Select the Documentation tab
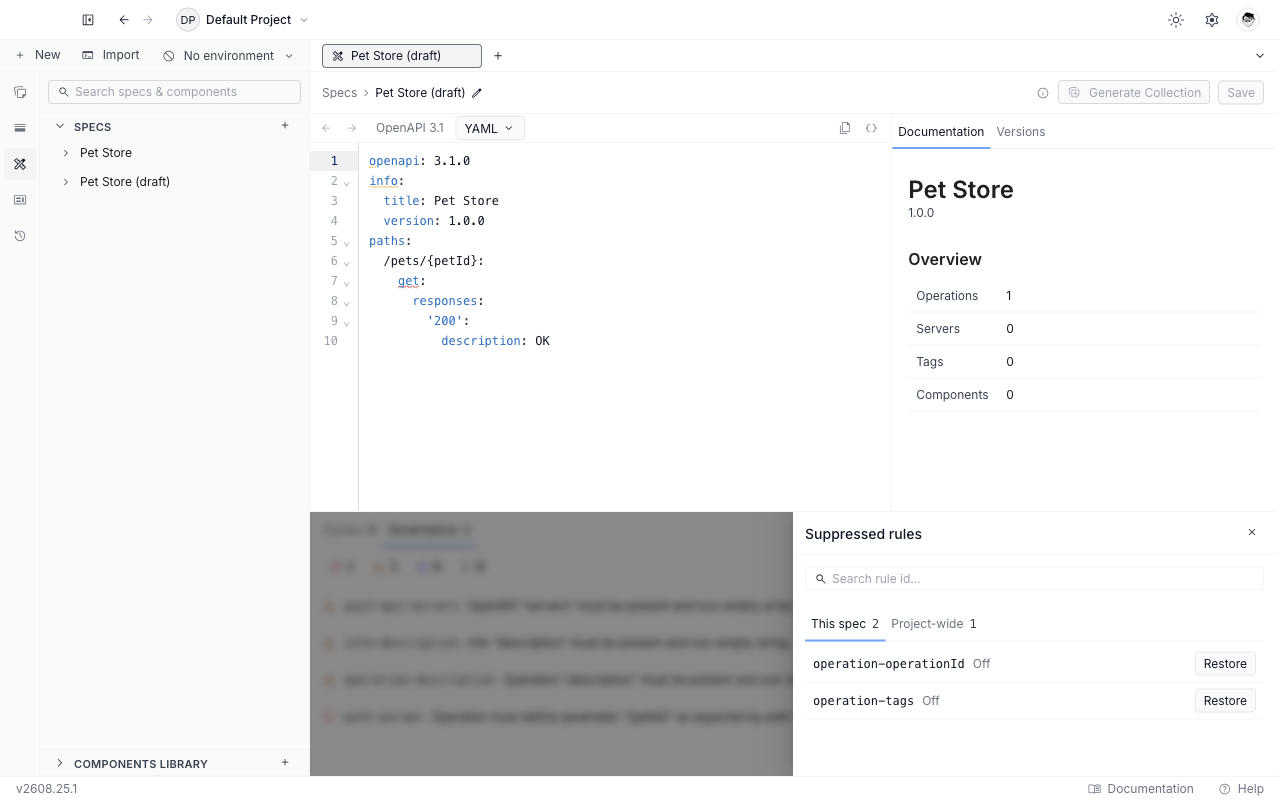Screen dimensions: 1280x800 (941, 132)
